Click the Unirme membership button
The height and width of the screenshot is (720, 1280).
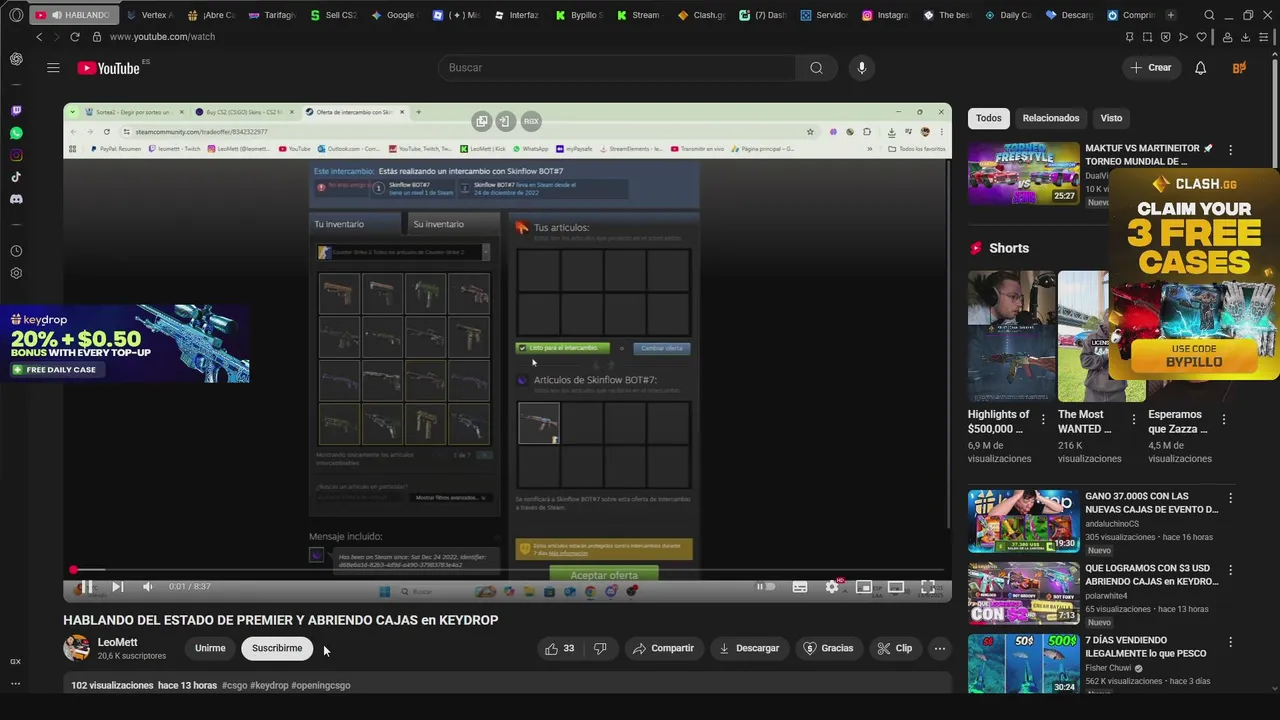tap(210, 648)
